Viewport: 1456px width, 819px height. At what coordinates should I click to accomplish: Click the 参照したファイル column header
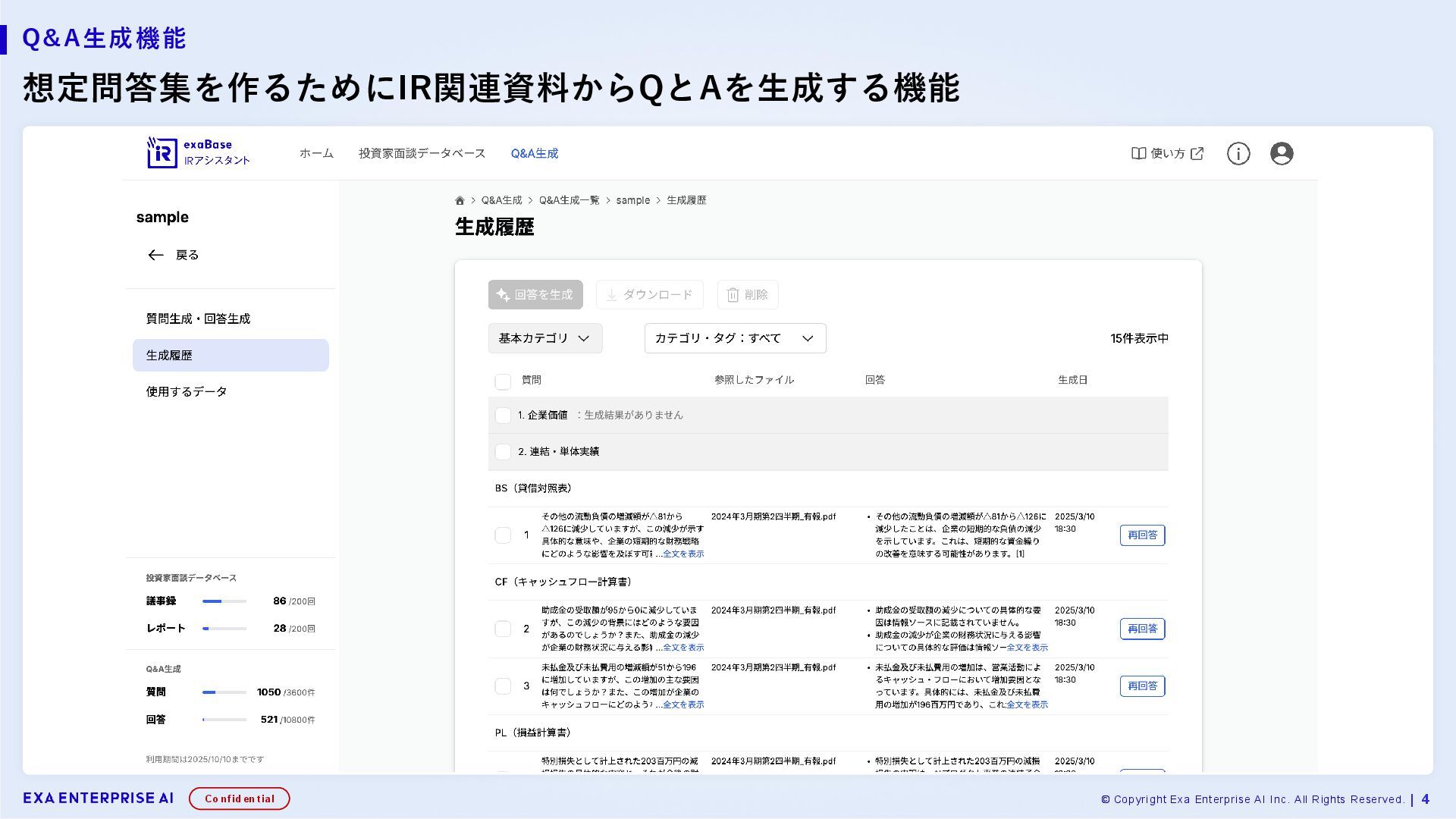(x=754, y=380)
